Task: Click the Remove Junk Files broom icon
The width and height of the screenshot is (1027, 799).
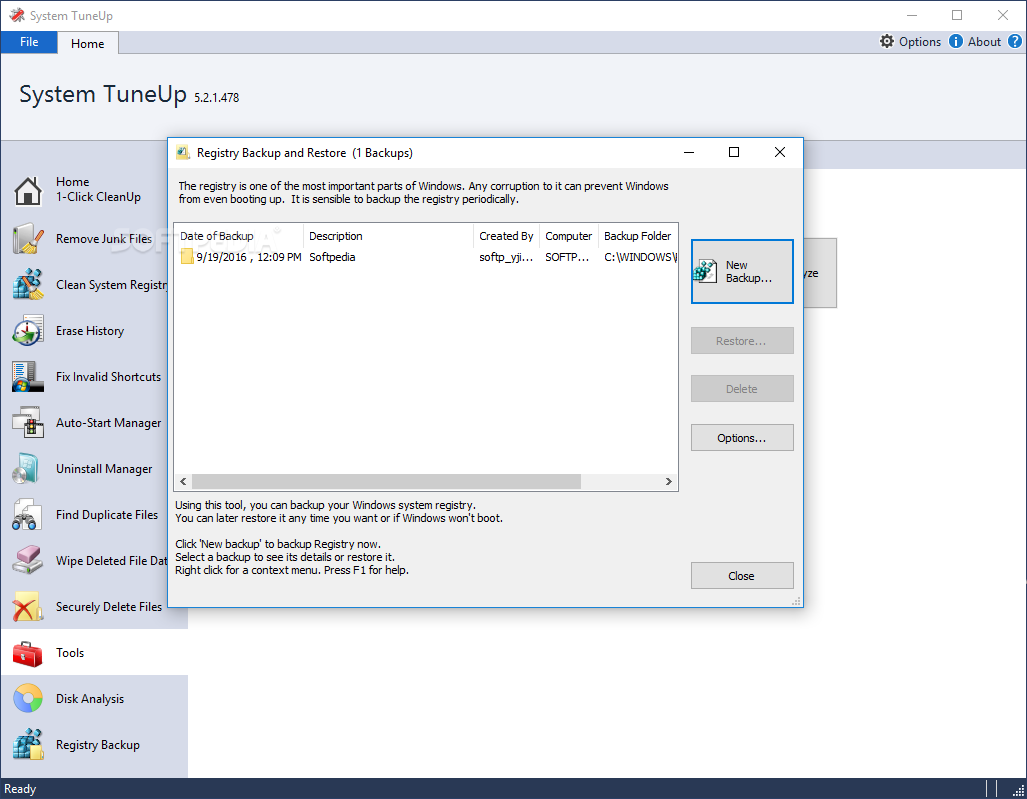Action: pos(28,238)
